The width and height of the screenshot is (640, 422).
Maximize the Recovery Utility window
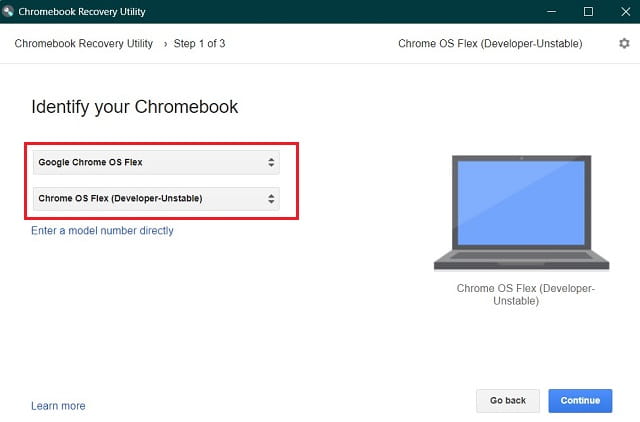pyautogui.click(x=588, y=11)
